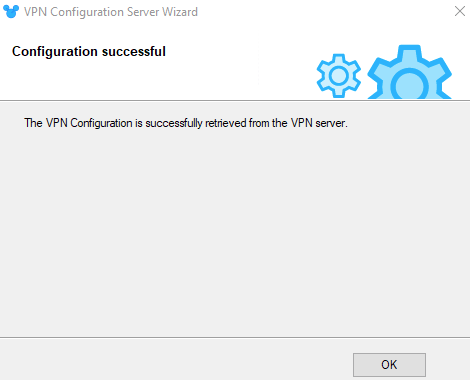Click the large blue gear icon
This screenshot has height=380, width=470.
pyautogui.click(x=410, y=72)
